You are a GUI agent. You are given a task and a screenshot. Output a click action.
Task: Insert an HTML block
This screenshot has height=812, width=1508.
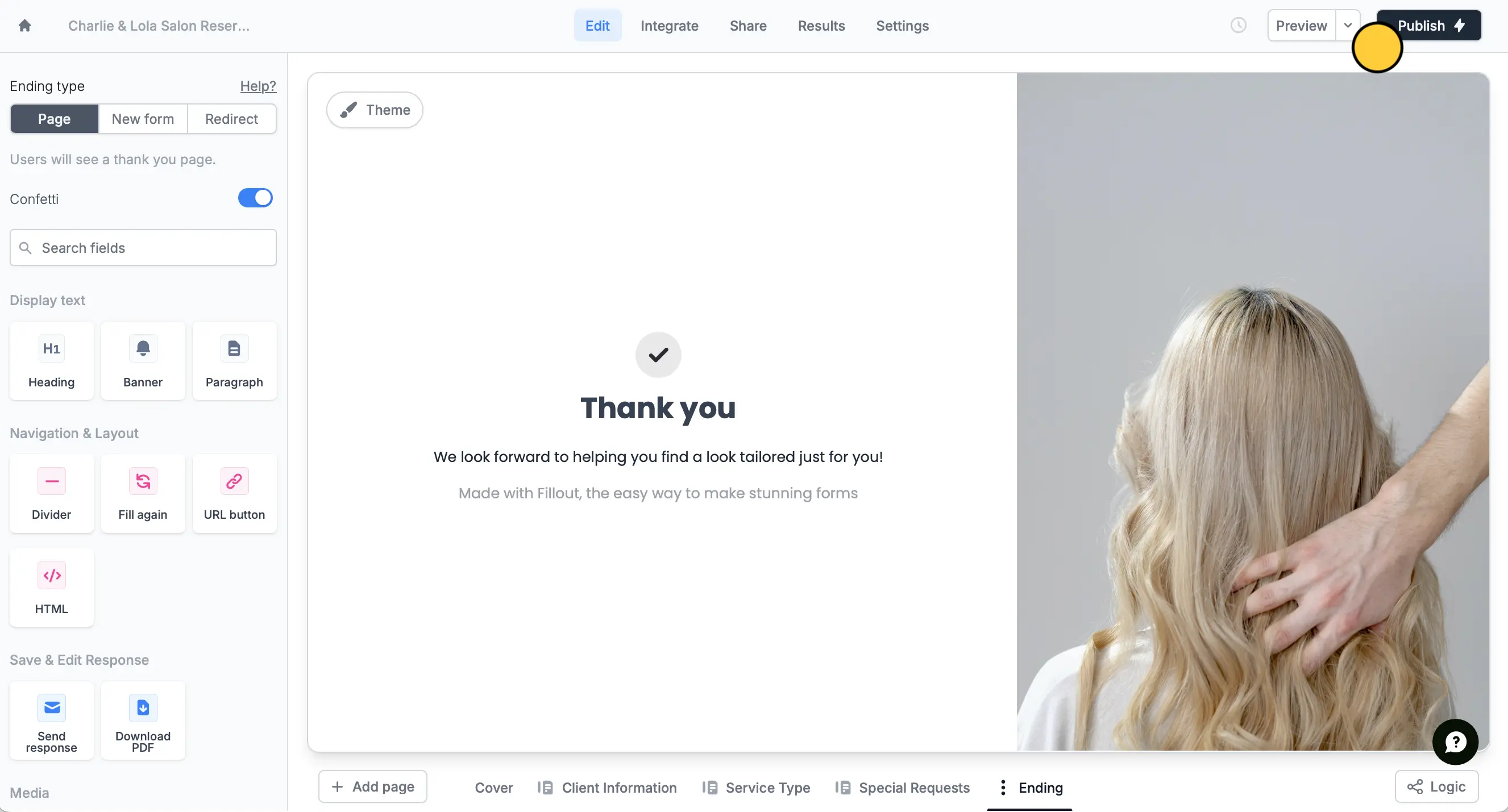pyautogui.click(x=52, y=588)
